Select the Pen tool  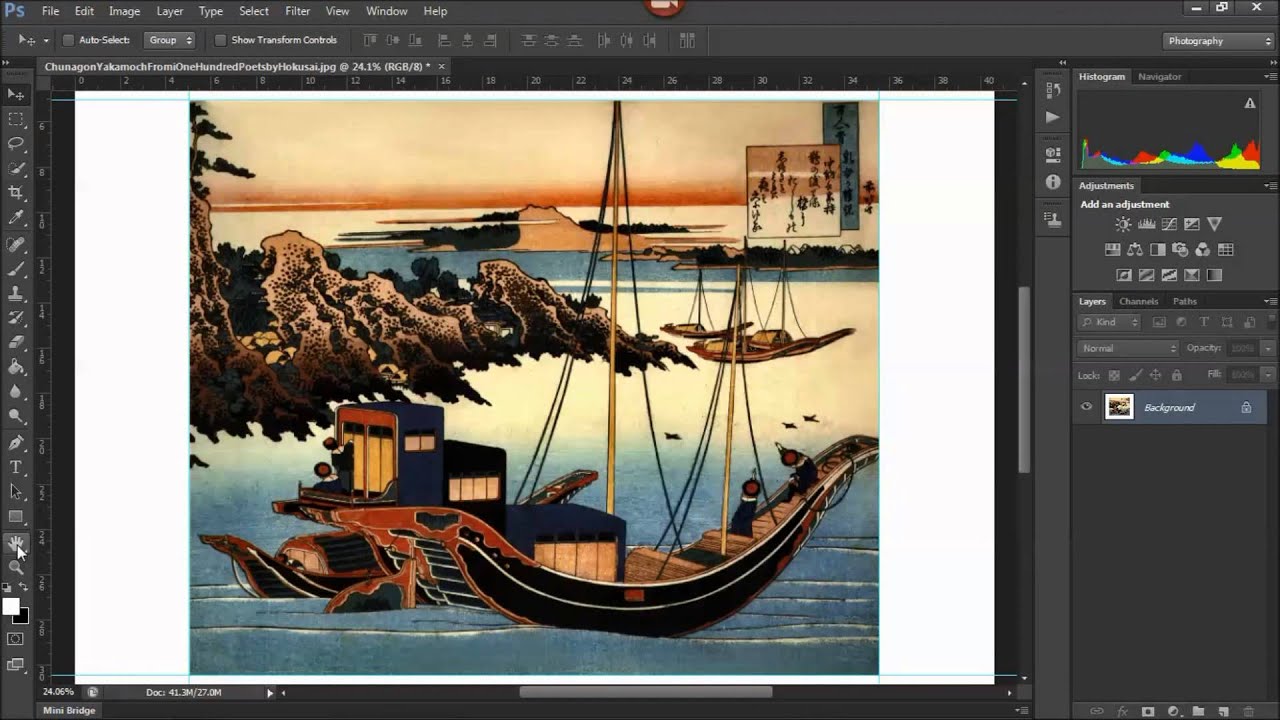pyautogui.click(x=16, y=443)
